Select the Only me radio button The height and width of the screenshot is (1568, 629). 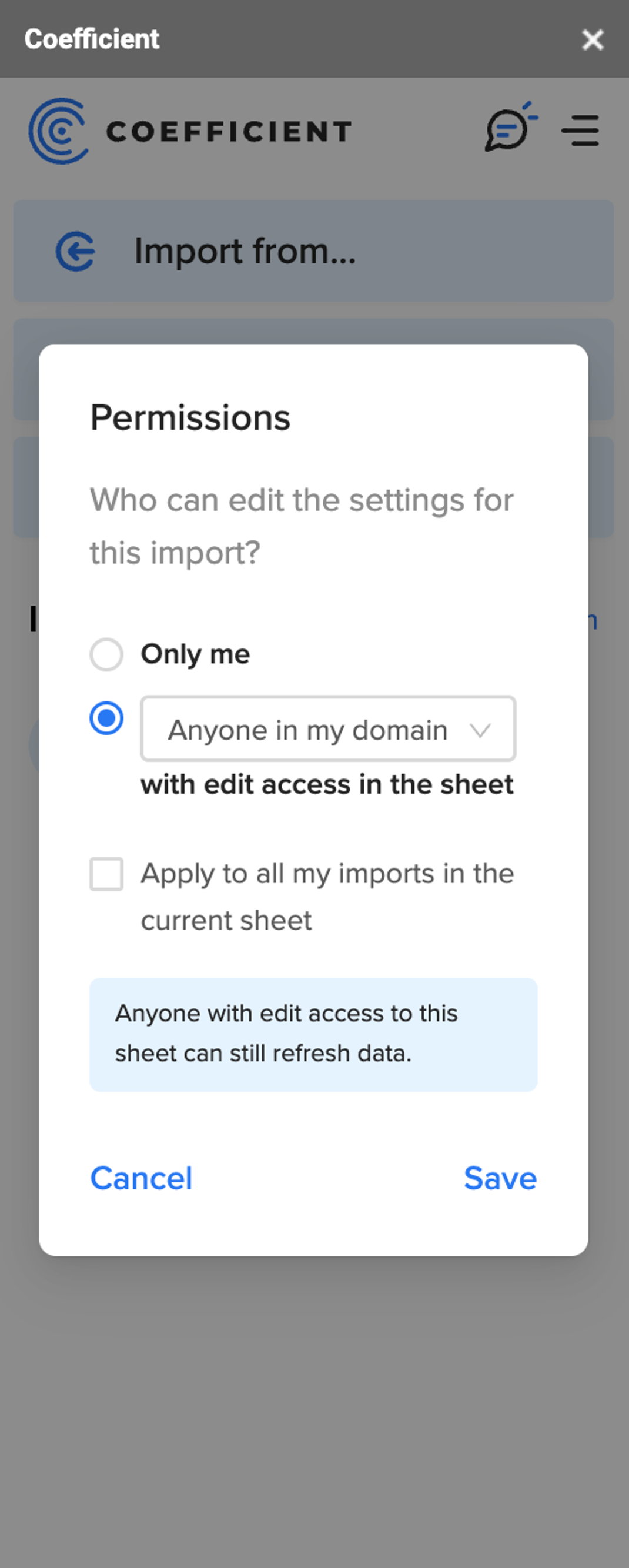(106, 654)
